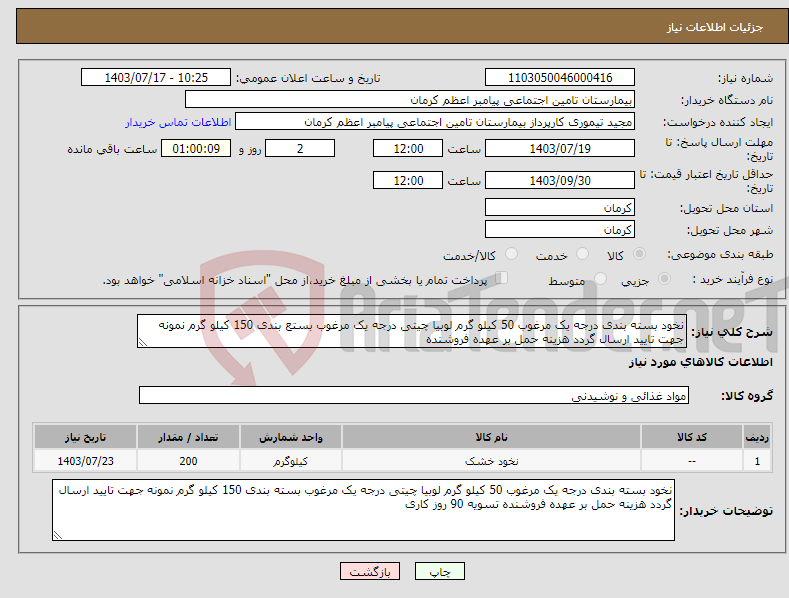The height and width of the screenshot is (598, 789).
Task: Click the شهر محل تحویل field کرمان
Action: 560,229
